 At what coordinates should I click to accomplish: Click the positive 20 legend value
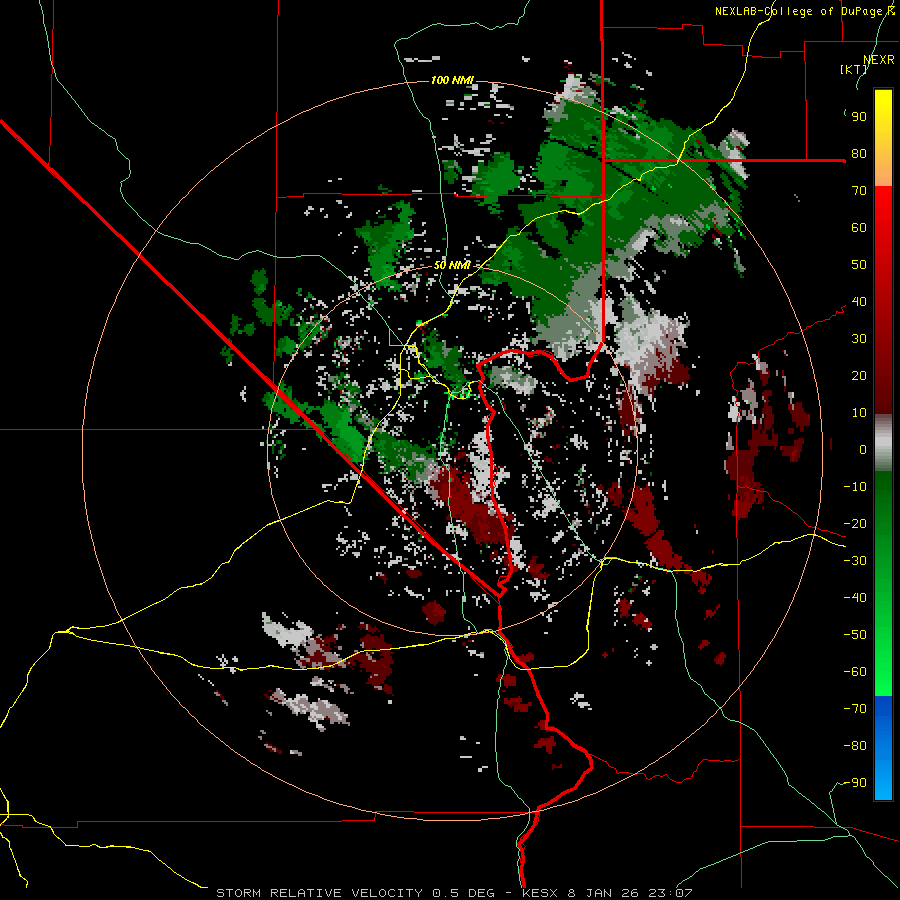pos(859,376)
